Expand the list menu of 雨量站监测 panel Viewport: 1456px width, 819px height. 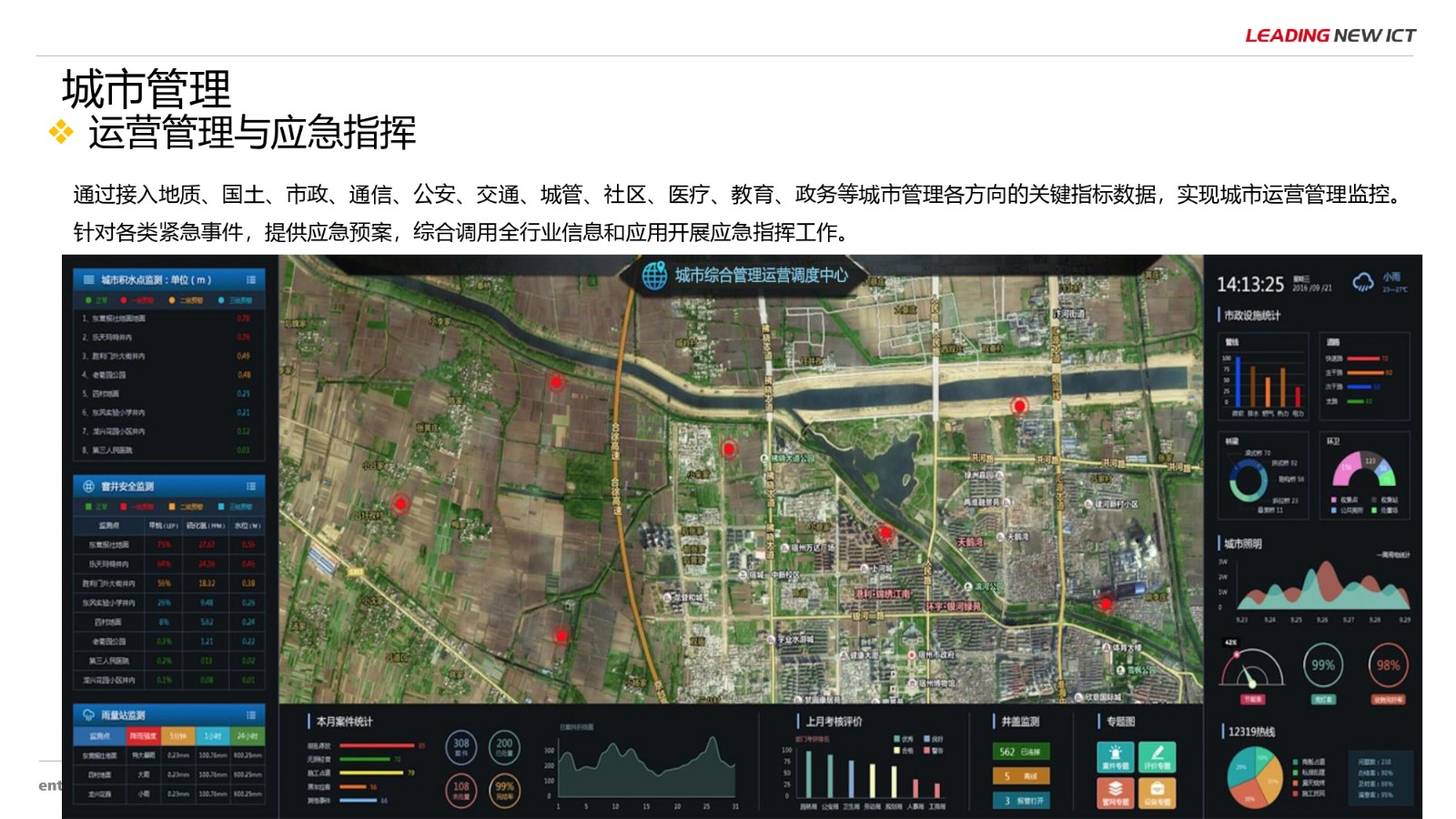point(251,714)
